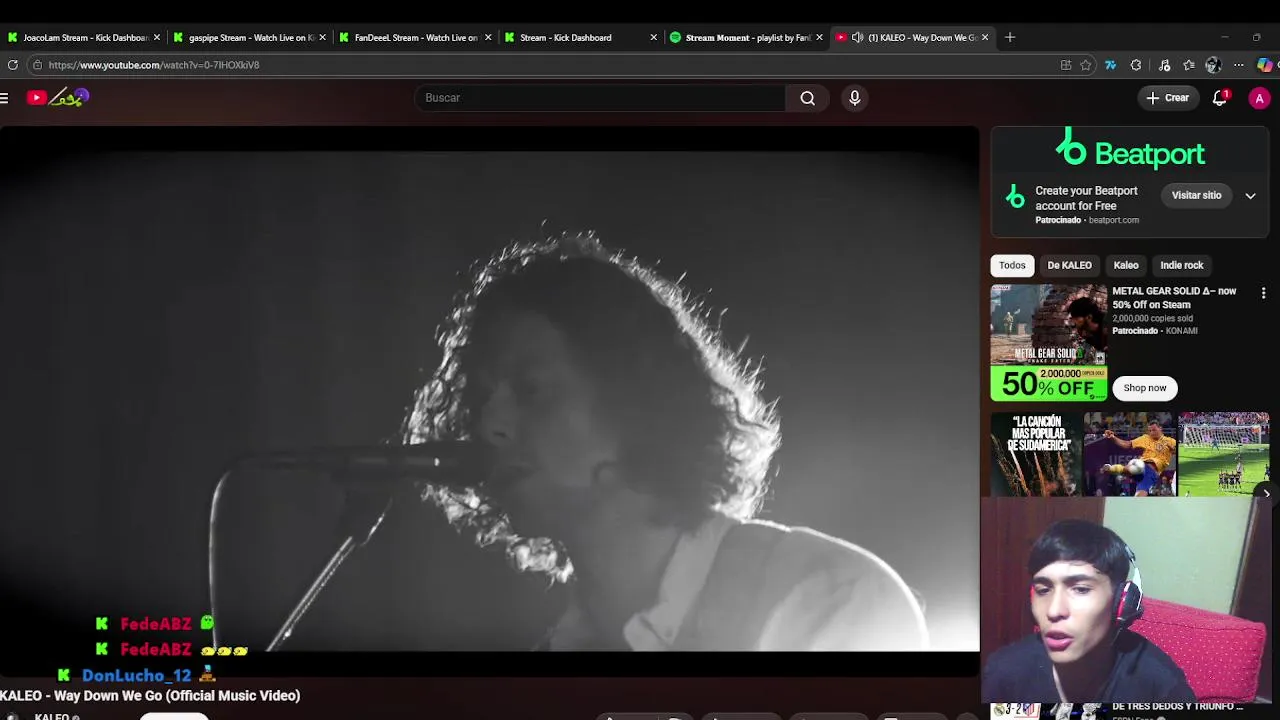Close the JoacoLam Stream tab
The height and width of the screenshot is (720, 1280).
[156, 37]
